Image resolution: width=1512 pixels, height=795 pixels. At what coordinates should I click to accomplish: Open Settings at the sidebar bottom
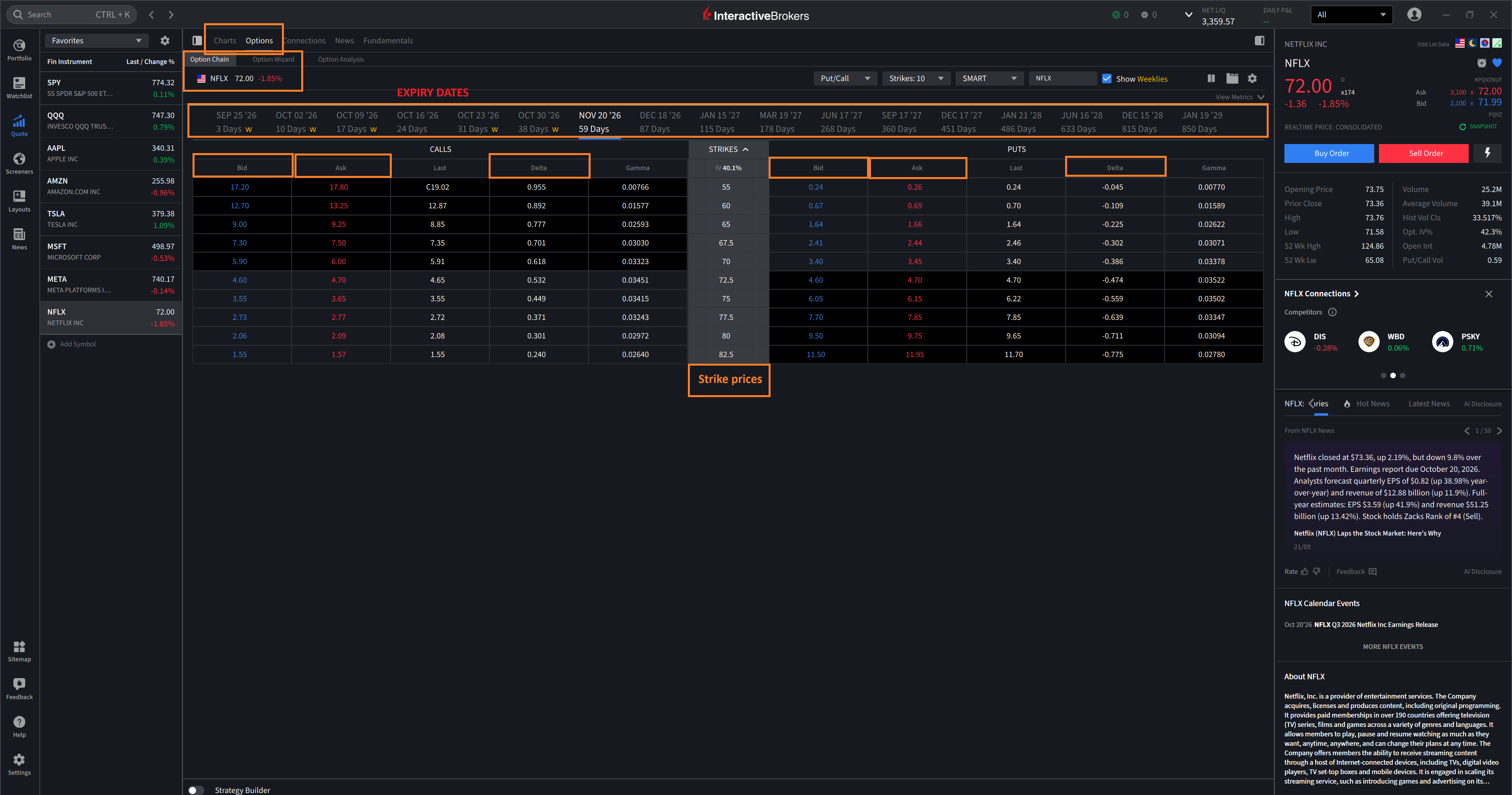[x=19, y=764]
